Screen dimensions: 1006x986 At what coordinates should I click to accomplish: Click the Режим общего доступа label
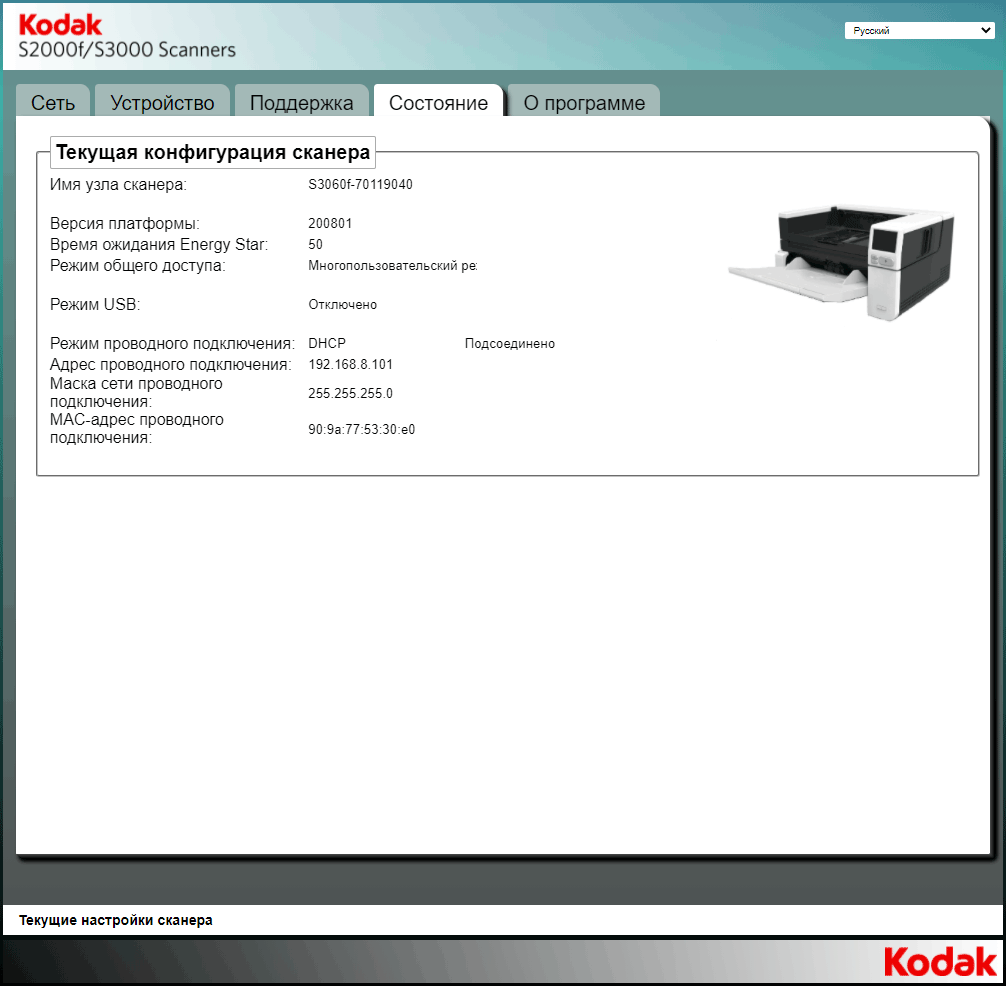point(138,266)
